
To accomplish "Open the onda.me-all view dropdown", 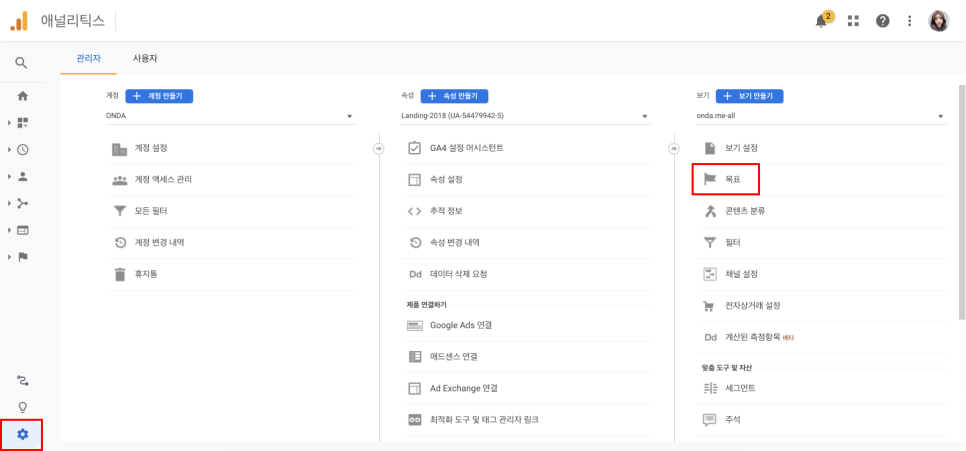I will tap(820, 116).
